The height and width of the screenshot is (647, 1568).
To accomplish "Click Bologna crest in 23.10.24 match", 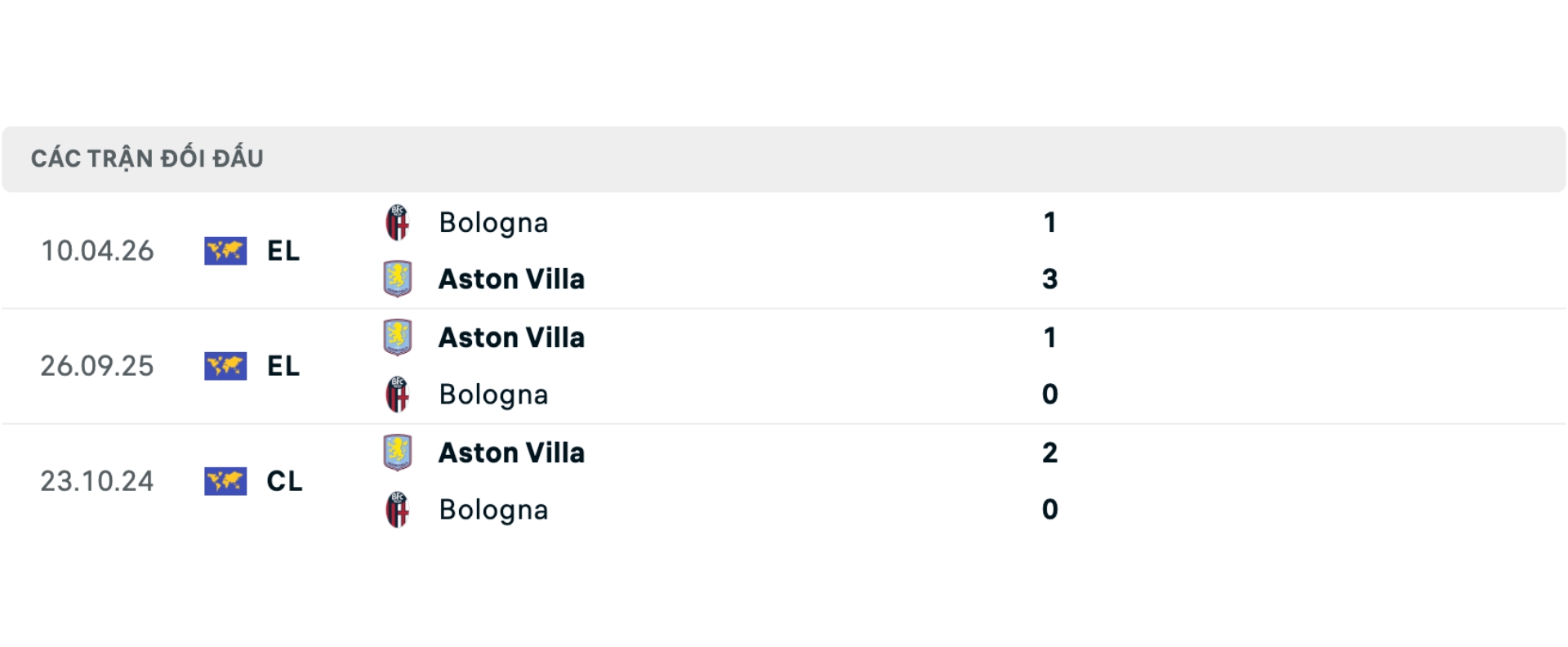I will (398, 510).
